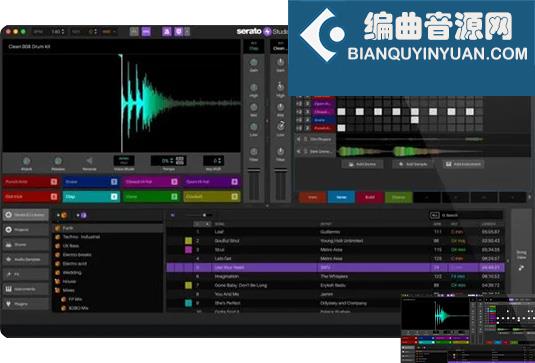Select the highlighted song Use Your Heart
535x363 pixels.
point(335,267)
